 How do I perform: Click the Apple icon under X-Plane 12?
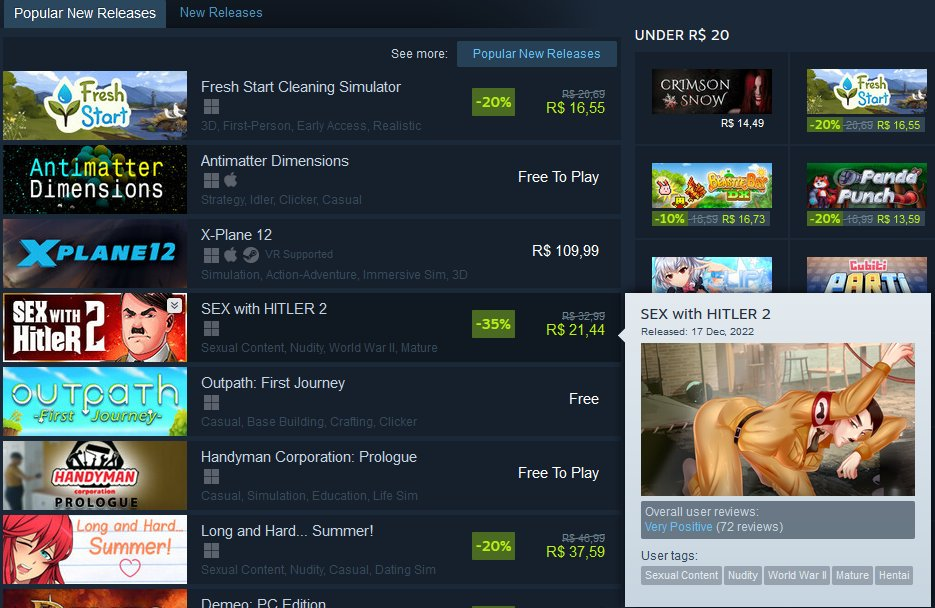pyautogui.click(x=231, y=255)
